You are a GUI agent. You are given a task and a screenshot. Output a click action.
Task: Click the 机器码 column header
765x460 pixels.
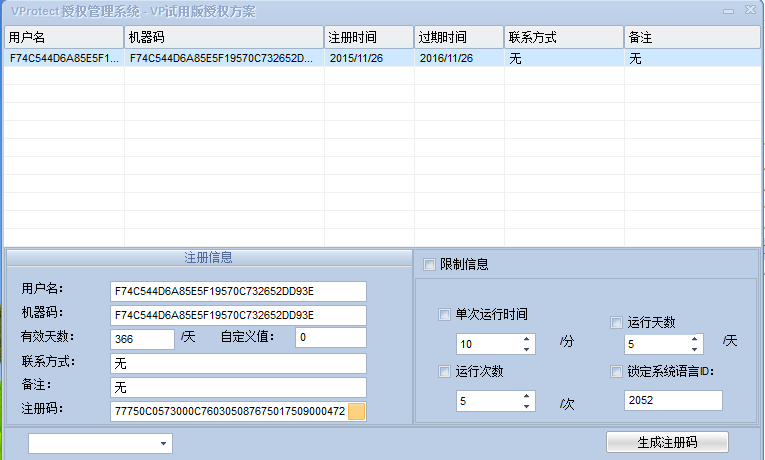point(224,37)
